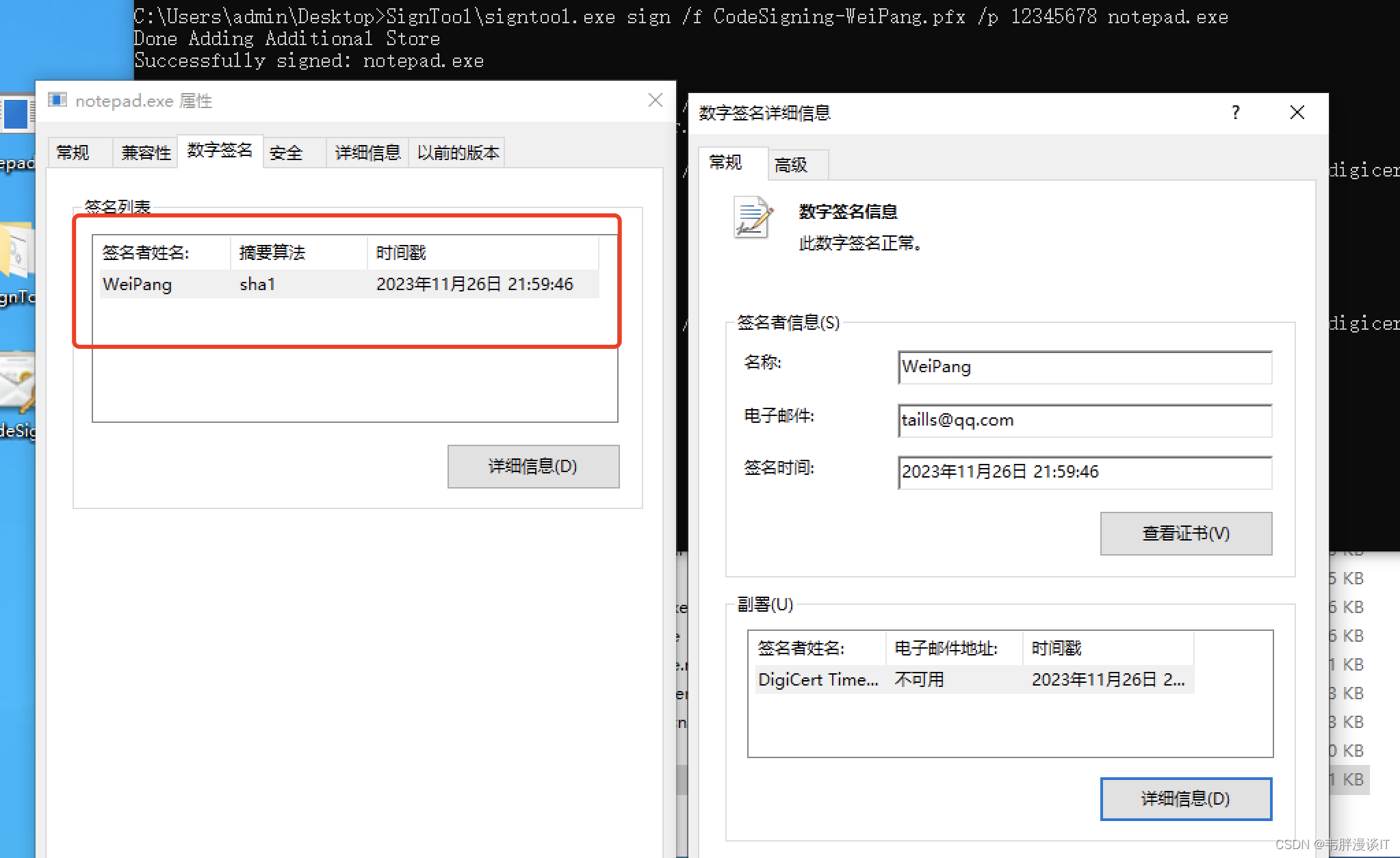
Task: Select the 数字签名 tab
Action: [x=220, y=151]
